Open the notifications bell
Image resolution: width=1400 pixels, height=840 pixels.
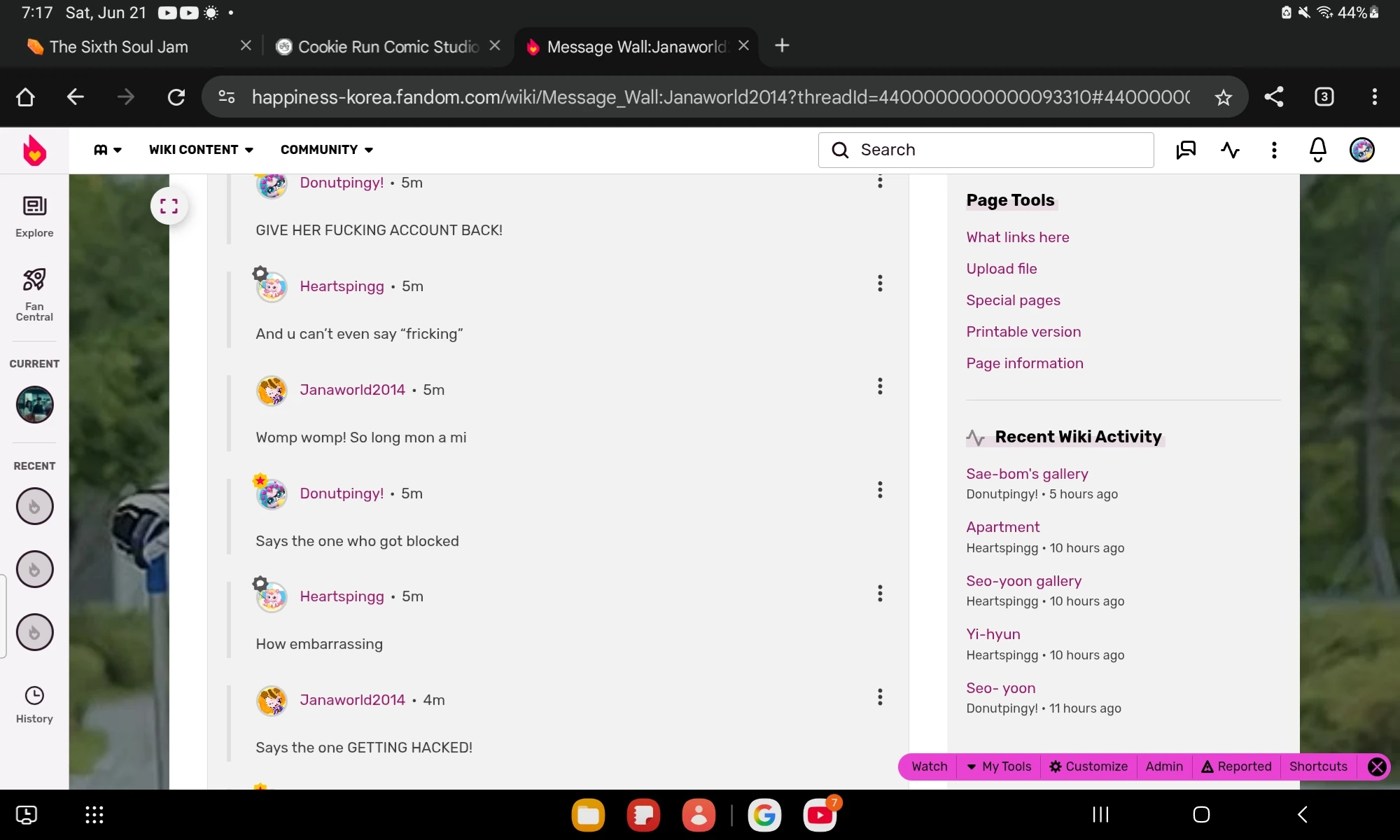1317,150
